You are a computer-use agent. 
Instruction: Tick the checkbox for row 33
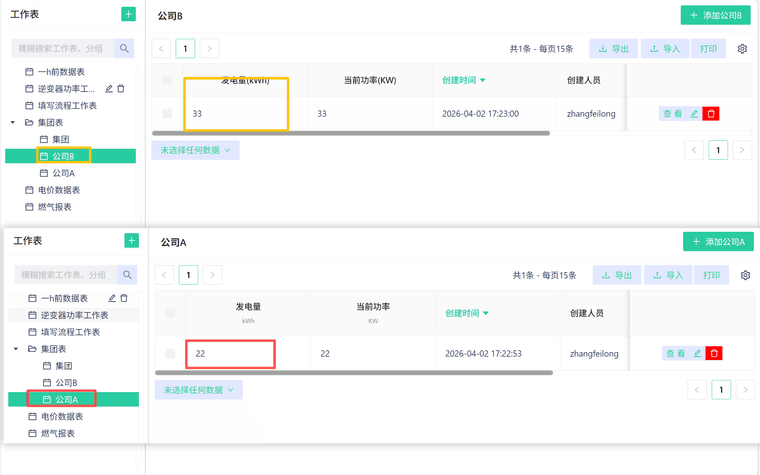coord(167,114)
